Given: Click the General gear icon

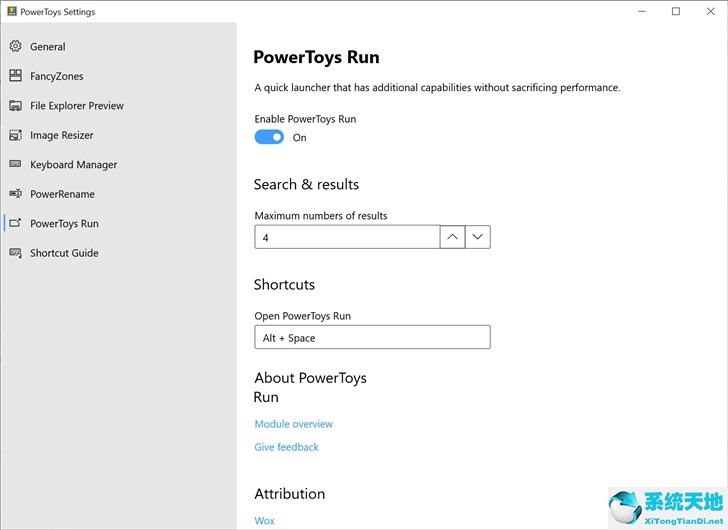Looking at the screenshot, I should (x=15, y=46).
